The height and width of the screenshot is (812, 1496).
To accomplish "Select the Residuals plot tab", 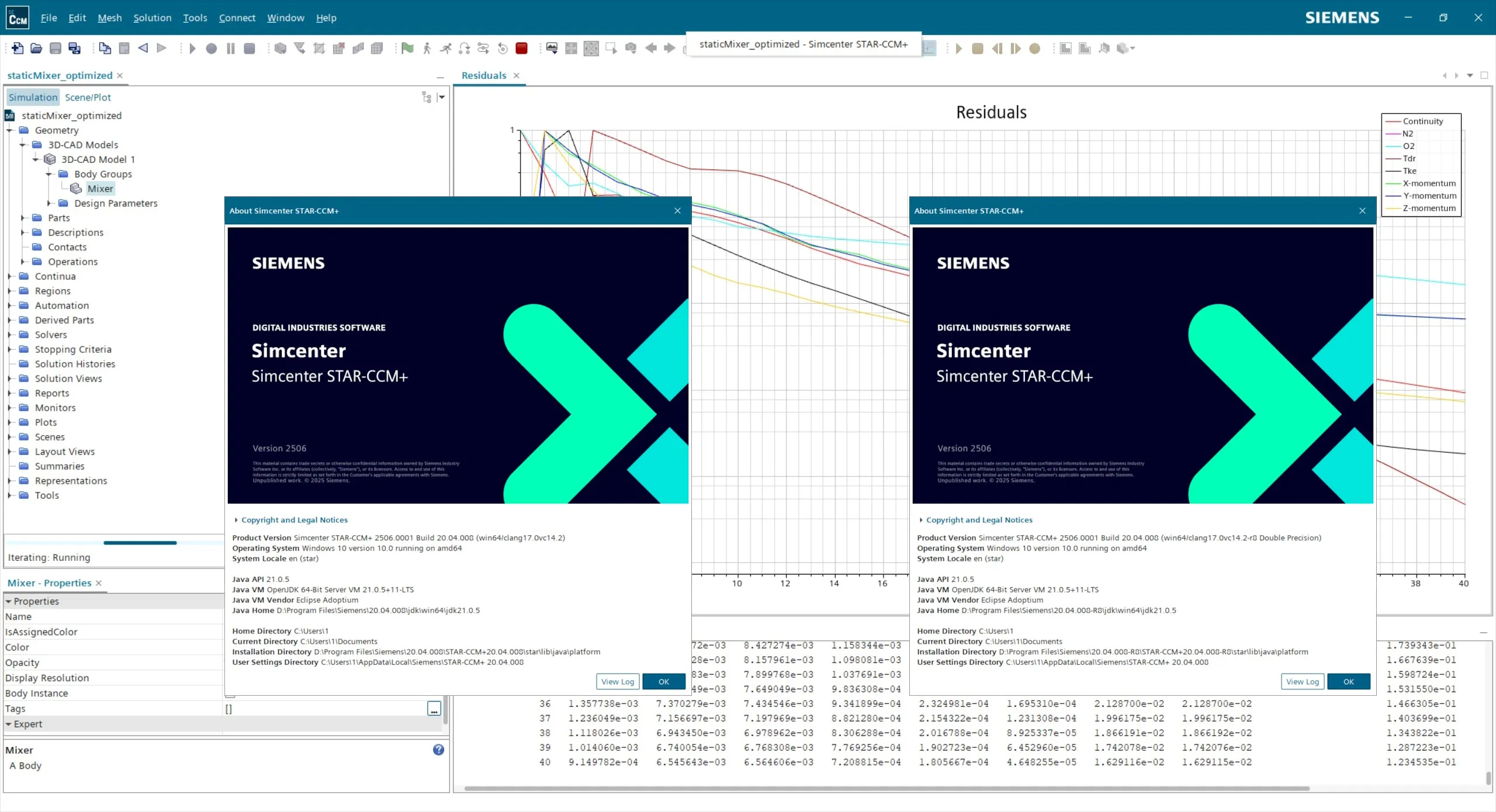I will (484, 75).
